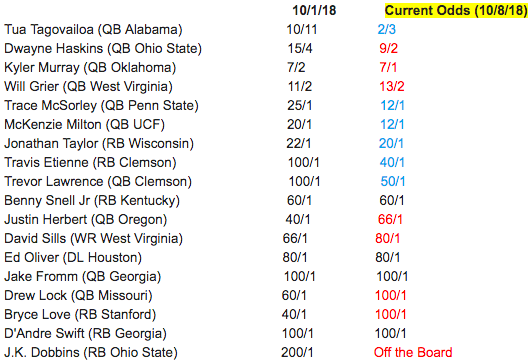
Task: Click Dwayne Haskins' red 9/2 odds
Action: (x=388, y=48)
